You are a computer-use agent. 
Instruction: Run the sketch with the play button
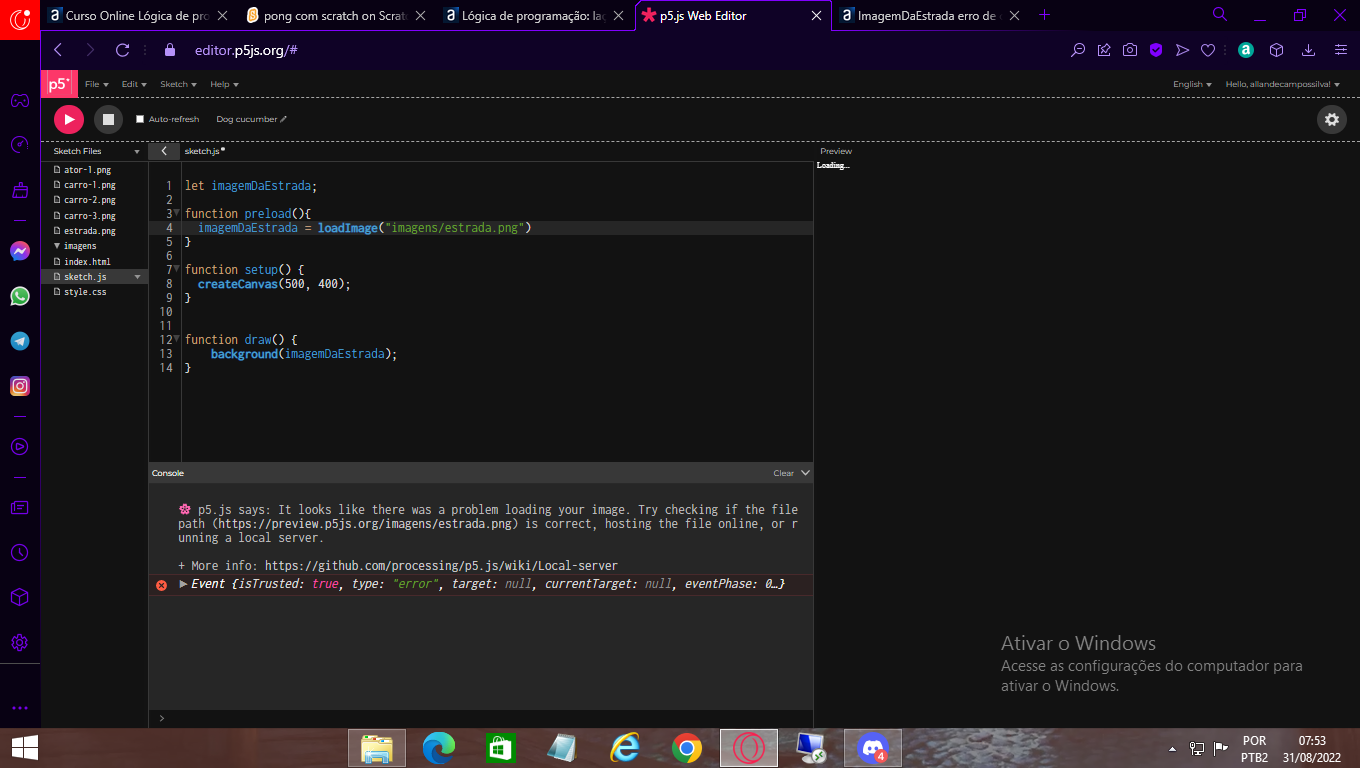69,119
